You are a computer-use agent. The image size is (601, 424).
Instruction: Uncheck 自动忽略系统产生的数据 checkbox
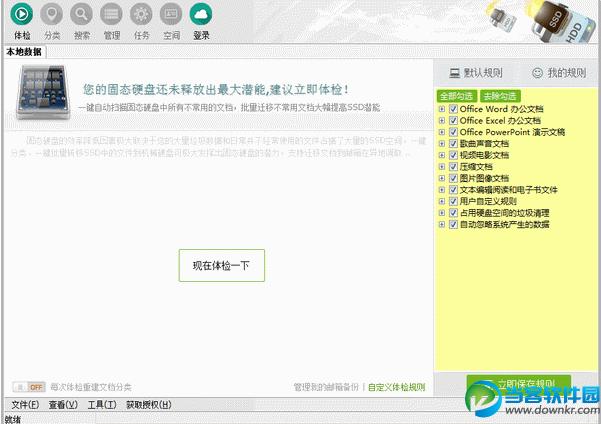(453, 224)
